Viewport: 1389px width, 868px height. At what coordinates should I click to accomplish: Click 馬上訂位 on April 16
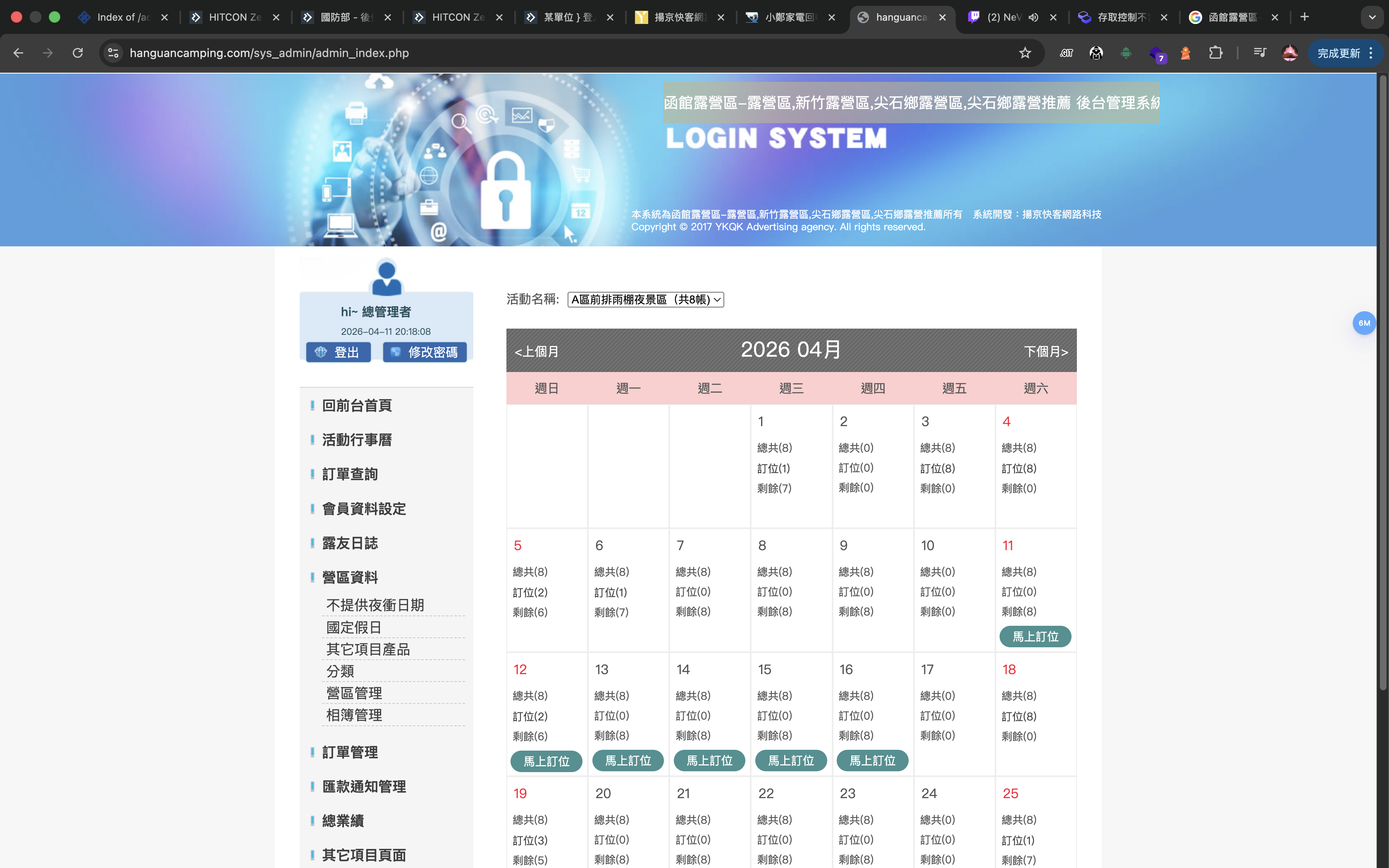pos(872,761)
